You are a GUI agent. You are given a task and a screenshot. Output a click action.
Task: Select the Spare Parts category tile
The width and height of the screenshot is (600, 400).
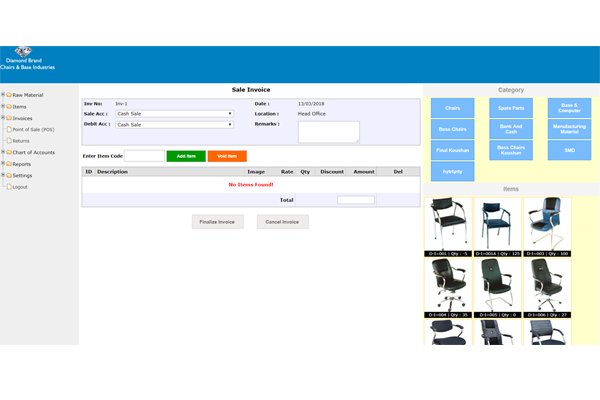click(x=511, y=107)
